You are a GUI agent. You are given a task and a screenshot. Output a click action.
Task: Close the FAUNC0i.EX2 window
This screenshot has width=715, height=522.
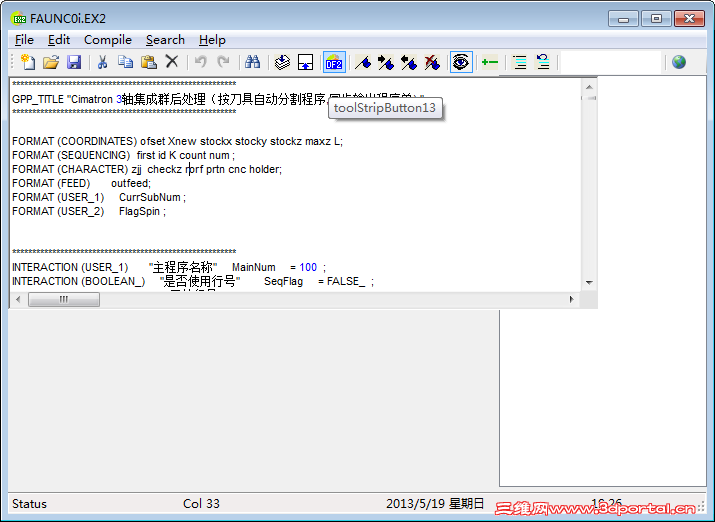[x=689, y=19]
